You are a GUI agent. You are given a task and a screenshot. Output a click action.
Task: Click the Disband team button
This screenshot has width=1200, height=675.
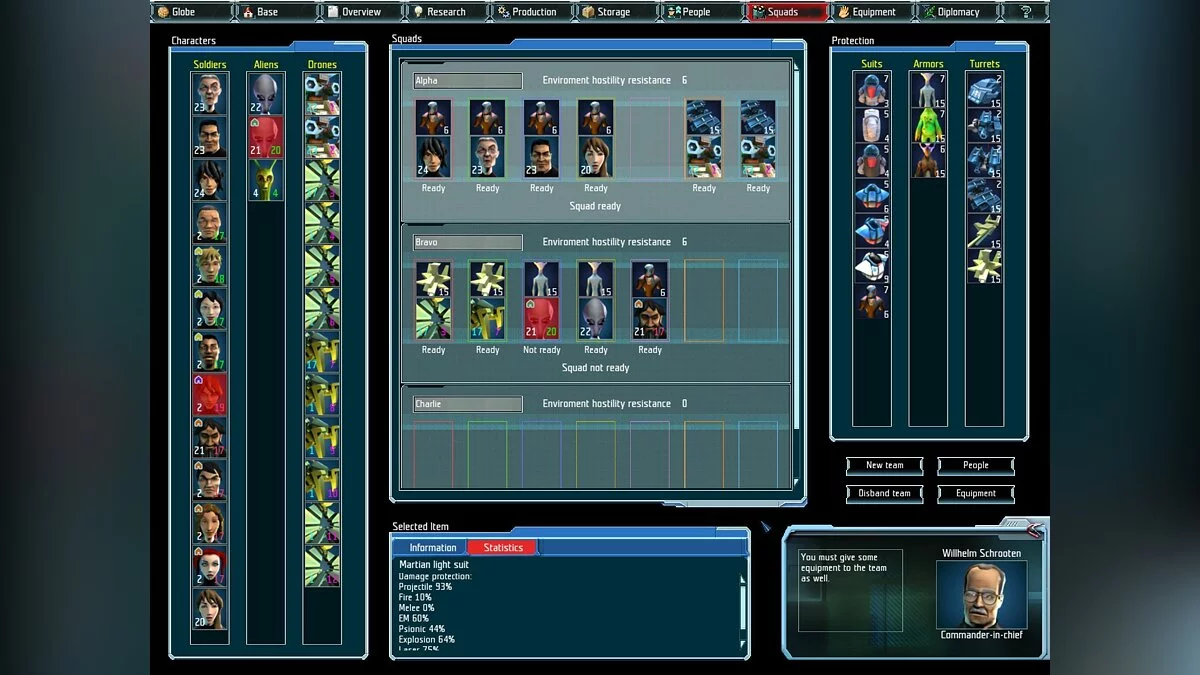click(x=884, y=493)
